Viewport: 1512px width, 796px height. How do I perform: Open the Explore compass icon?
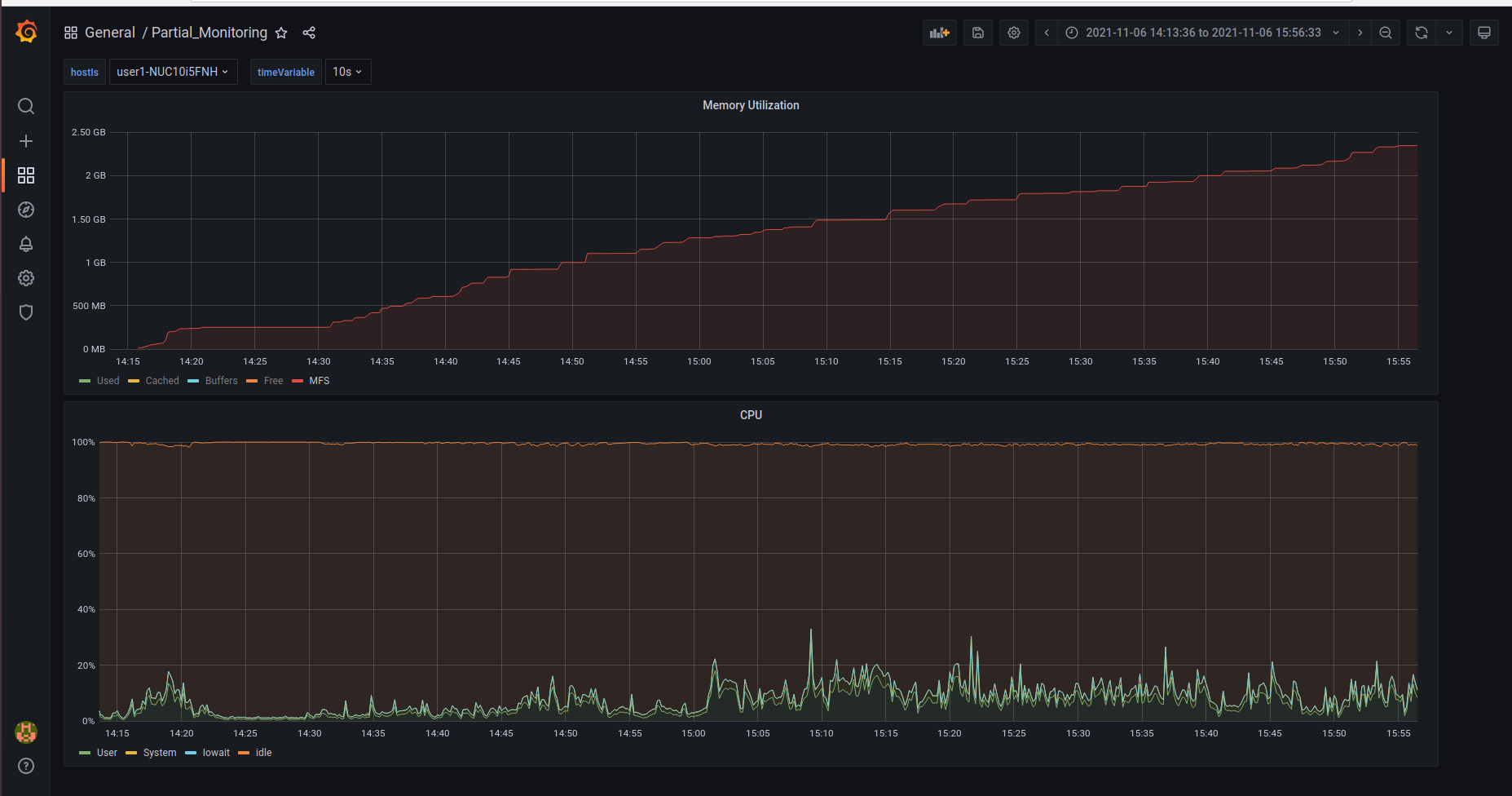coord(26,210)
